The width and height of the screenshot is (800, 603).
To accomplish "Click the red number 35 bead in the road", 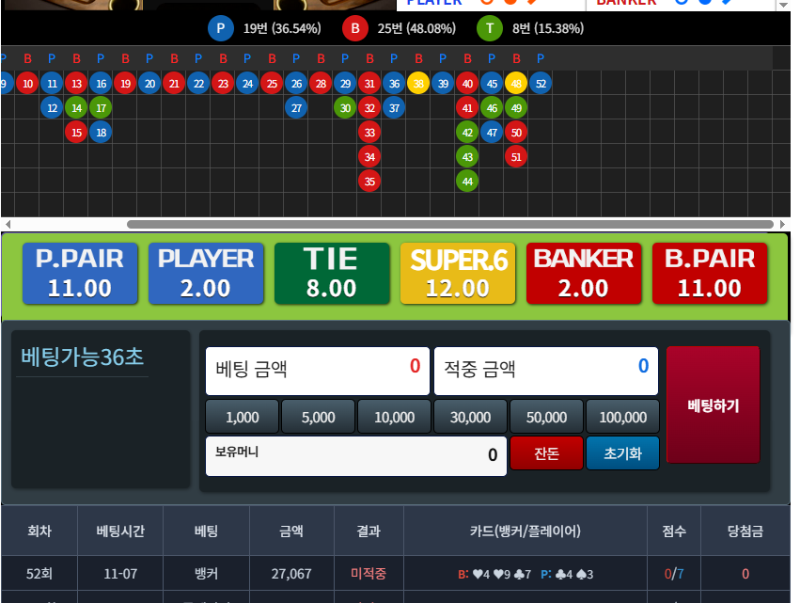I will click(x=369, y=181).
